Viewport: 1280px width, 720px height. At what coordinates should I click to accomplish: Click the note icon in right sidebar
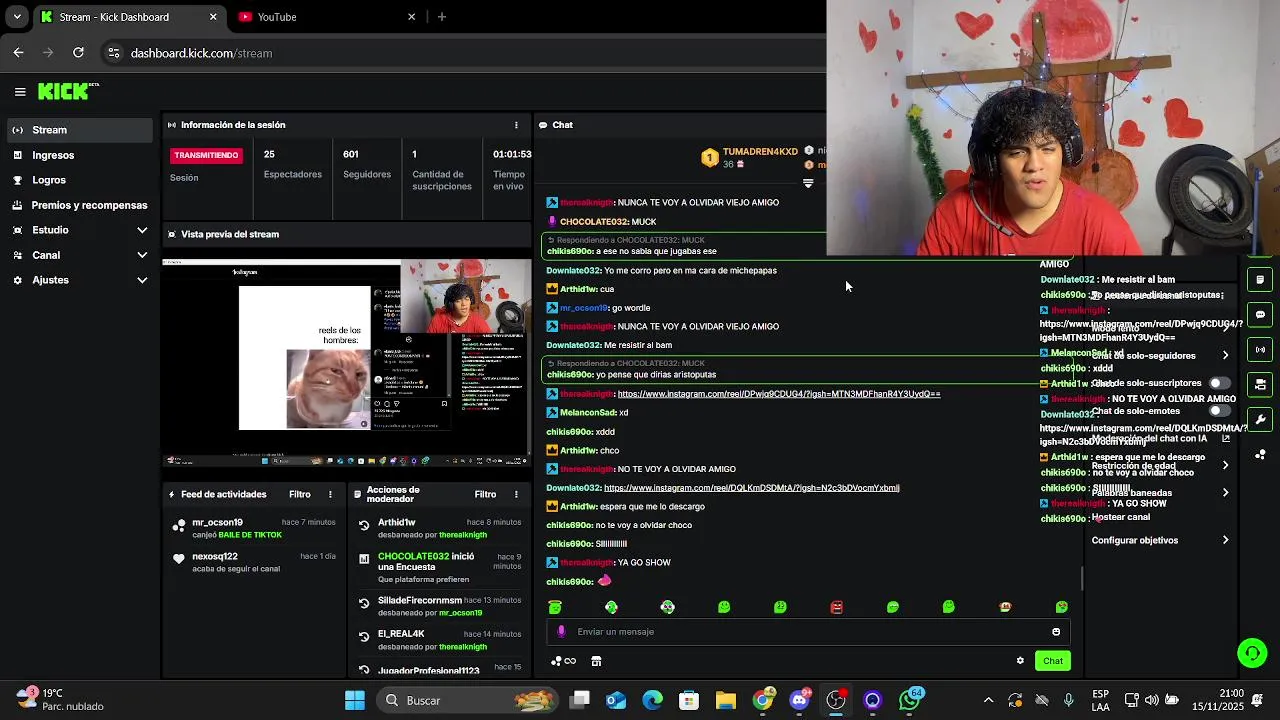(1260, 280)
